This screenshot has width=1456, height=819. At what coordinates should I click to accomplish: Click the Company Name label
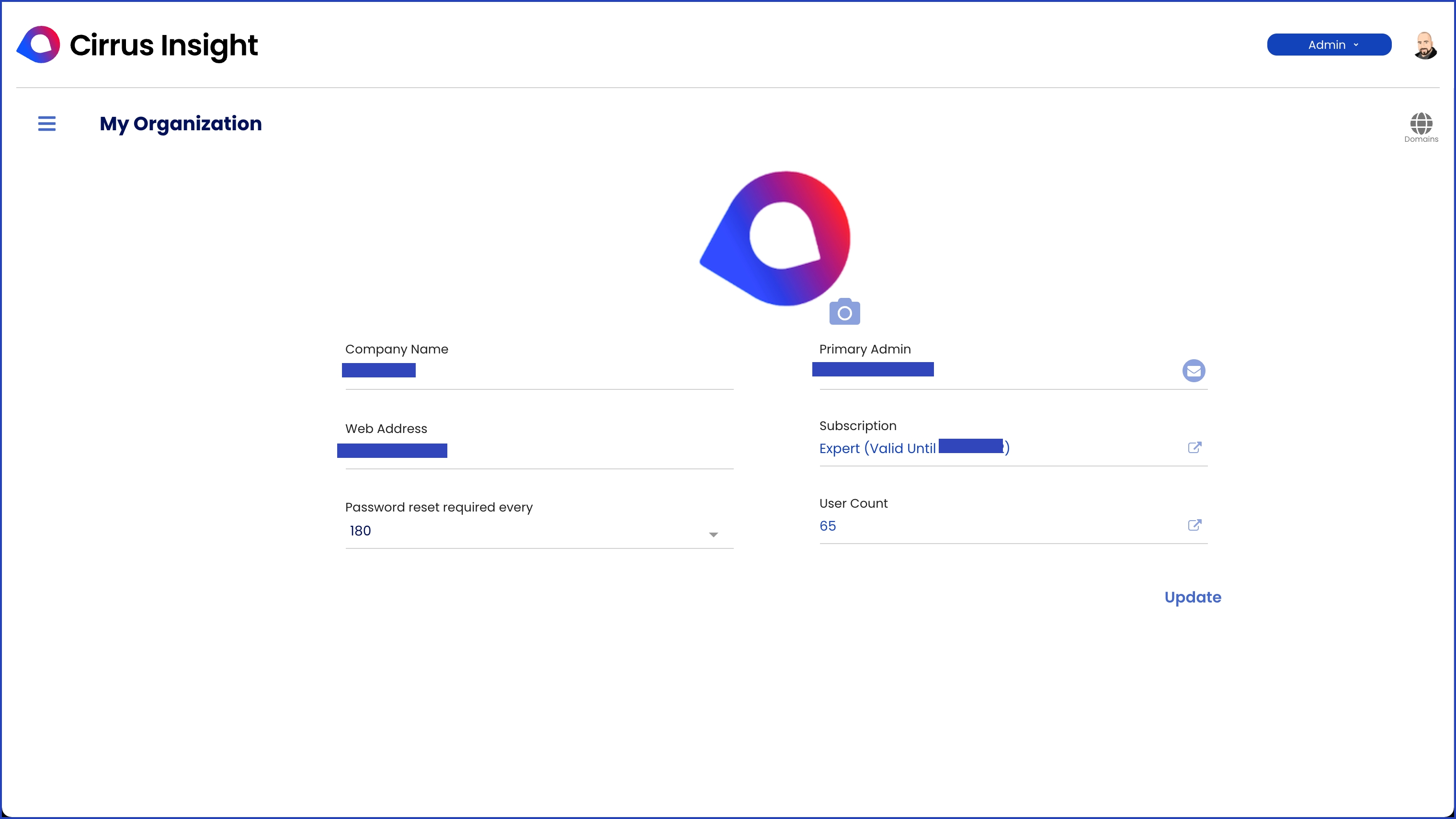click(x=397, y=349)
